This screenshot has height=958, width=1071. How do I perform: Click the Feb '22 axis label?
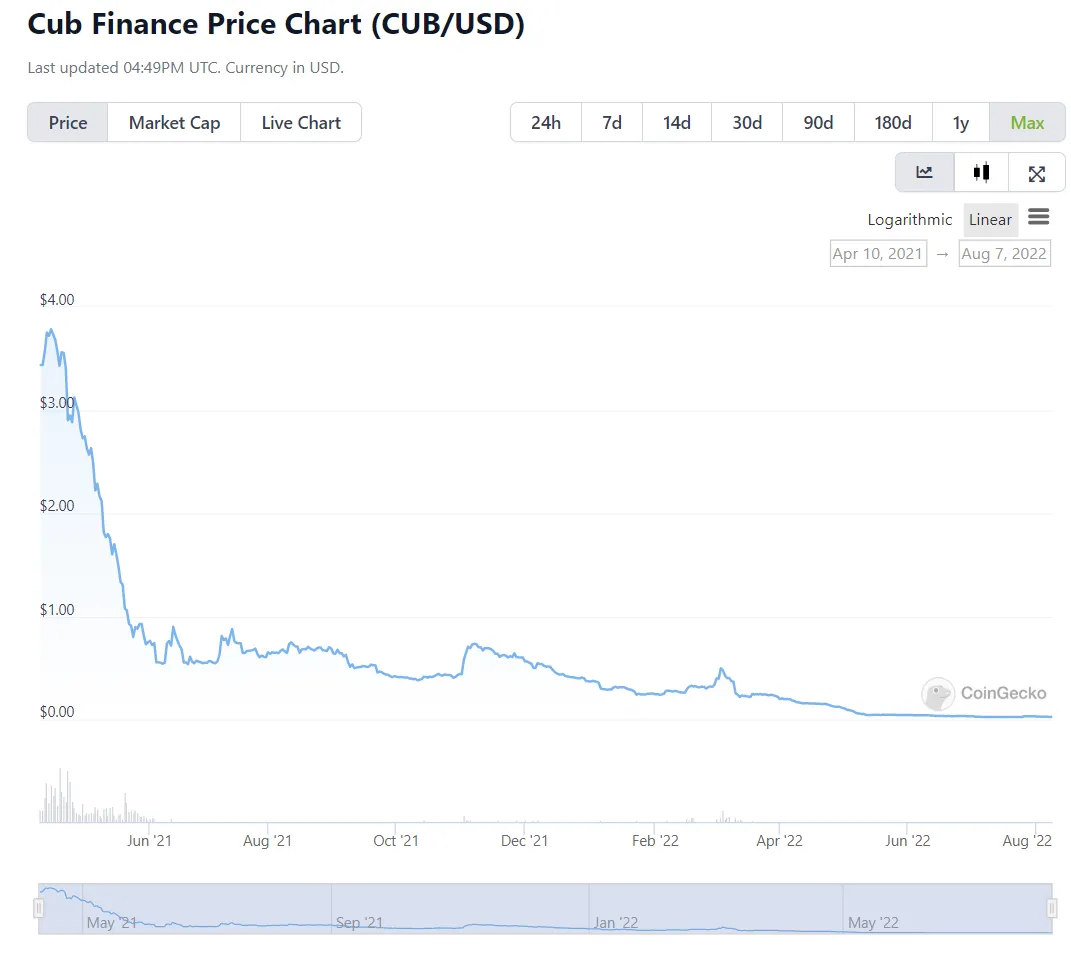pos(655,841)
